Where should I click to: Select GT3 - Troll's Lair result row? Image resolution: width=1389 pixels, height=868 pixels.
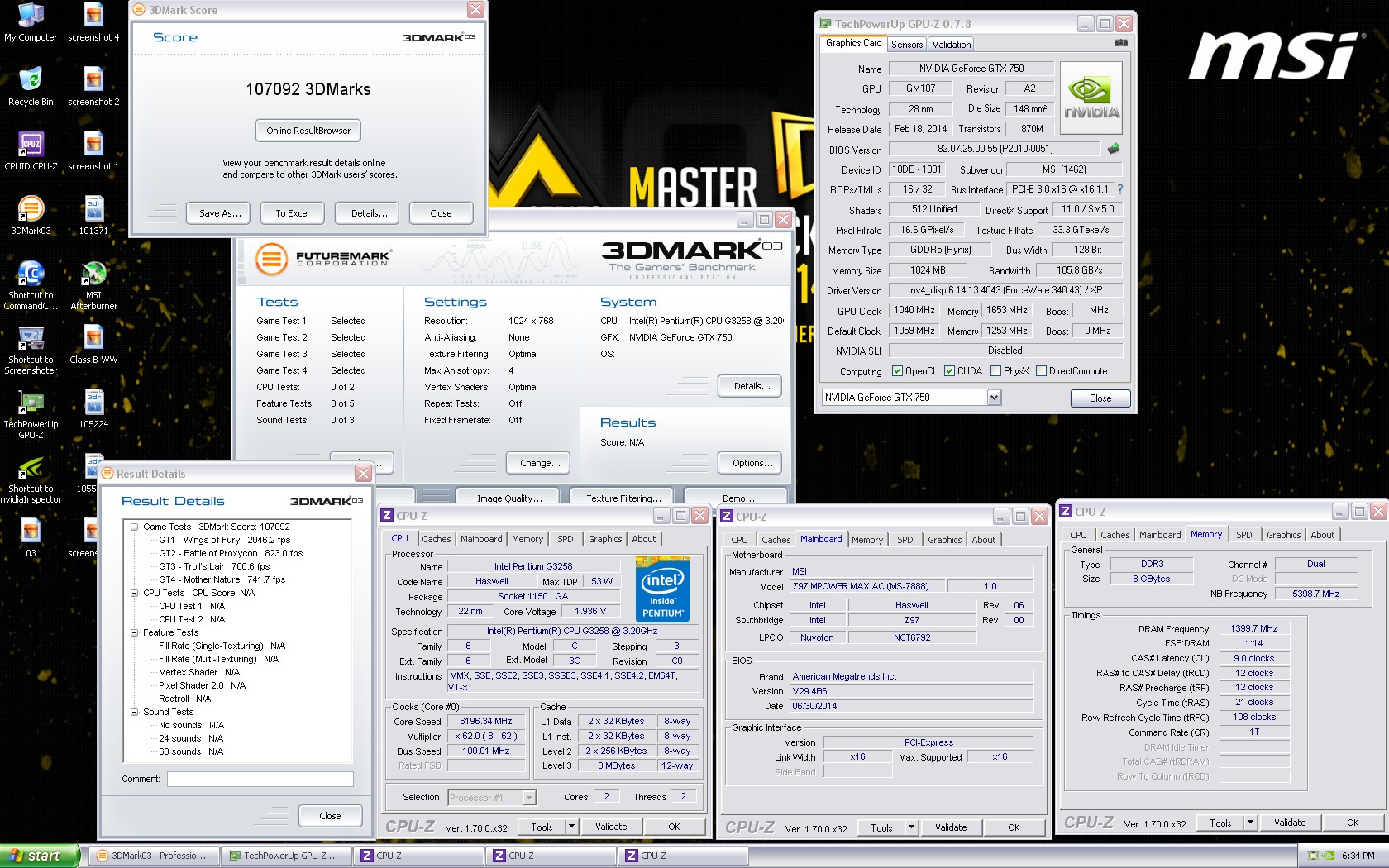tap(214, 566)
